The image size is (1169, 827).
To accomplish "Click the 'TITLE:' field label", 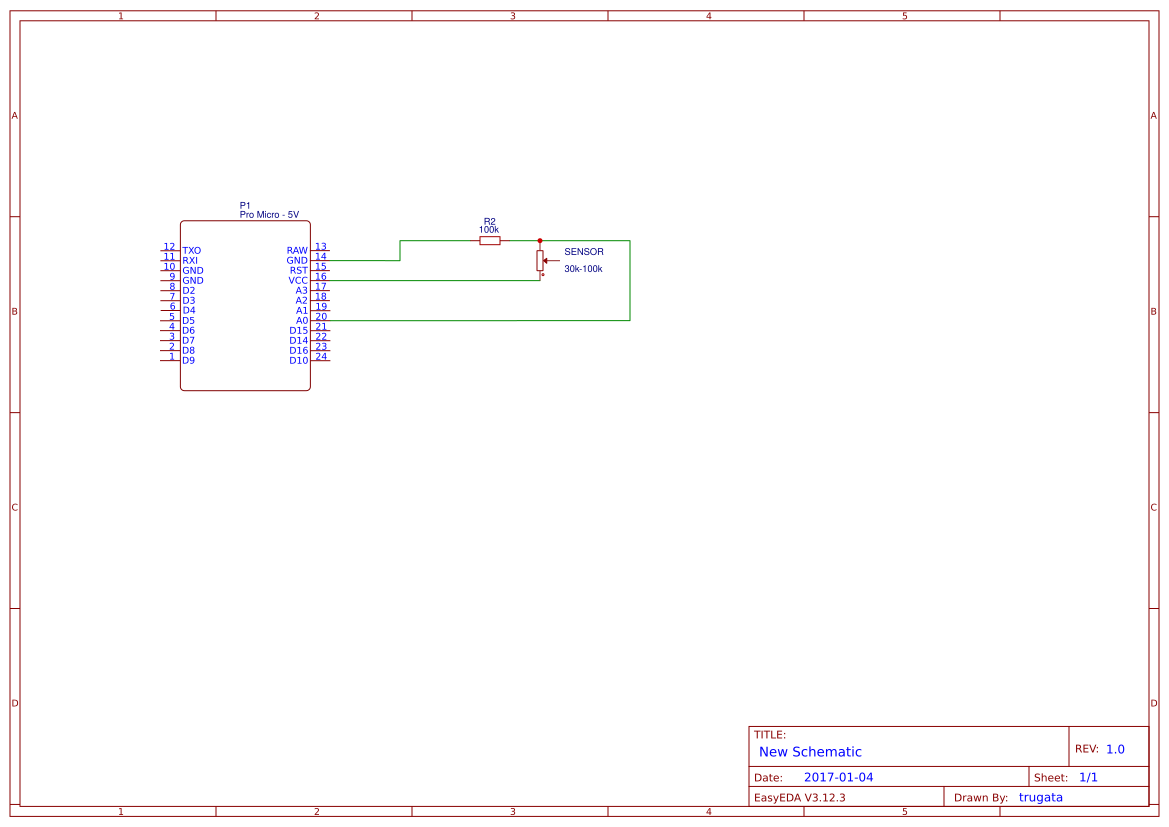I will [x=769, y=735].
